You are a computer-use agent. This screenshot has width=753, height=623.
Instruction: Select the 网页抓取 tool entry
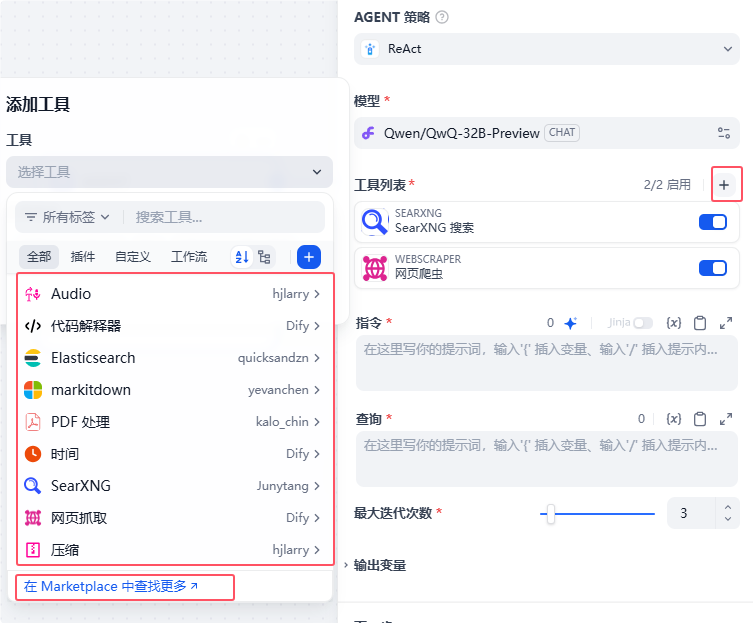tap(173, 518)
